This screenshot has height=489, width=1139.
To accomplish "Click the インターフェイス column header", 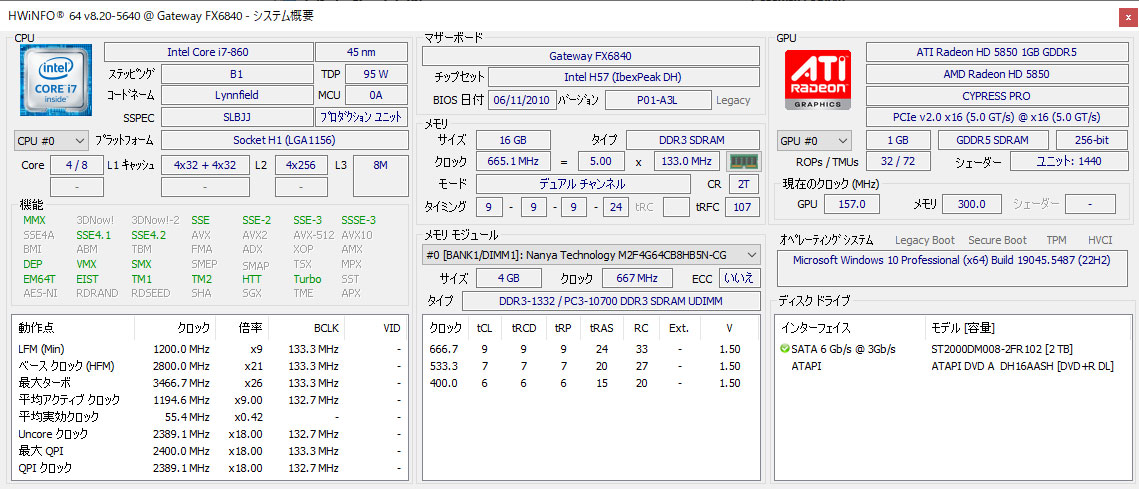I will coord(850,328).
